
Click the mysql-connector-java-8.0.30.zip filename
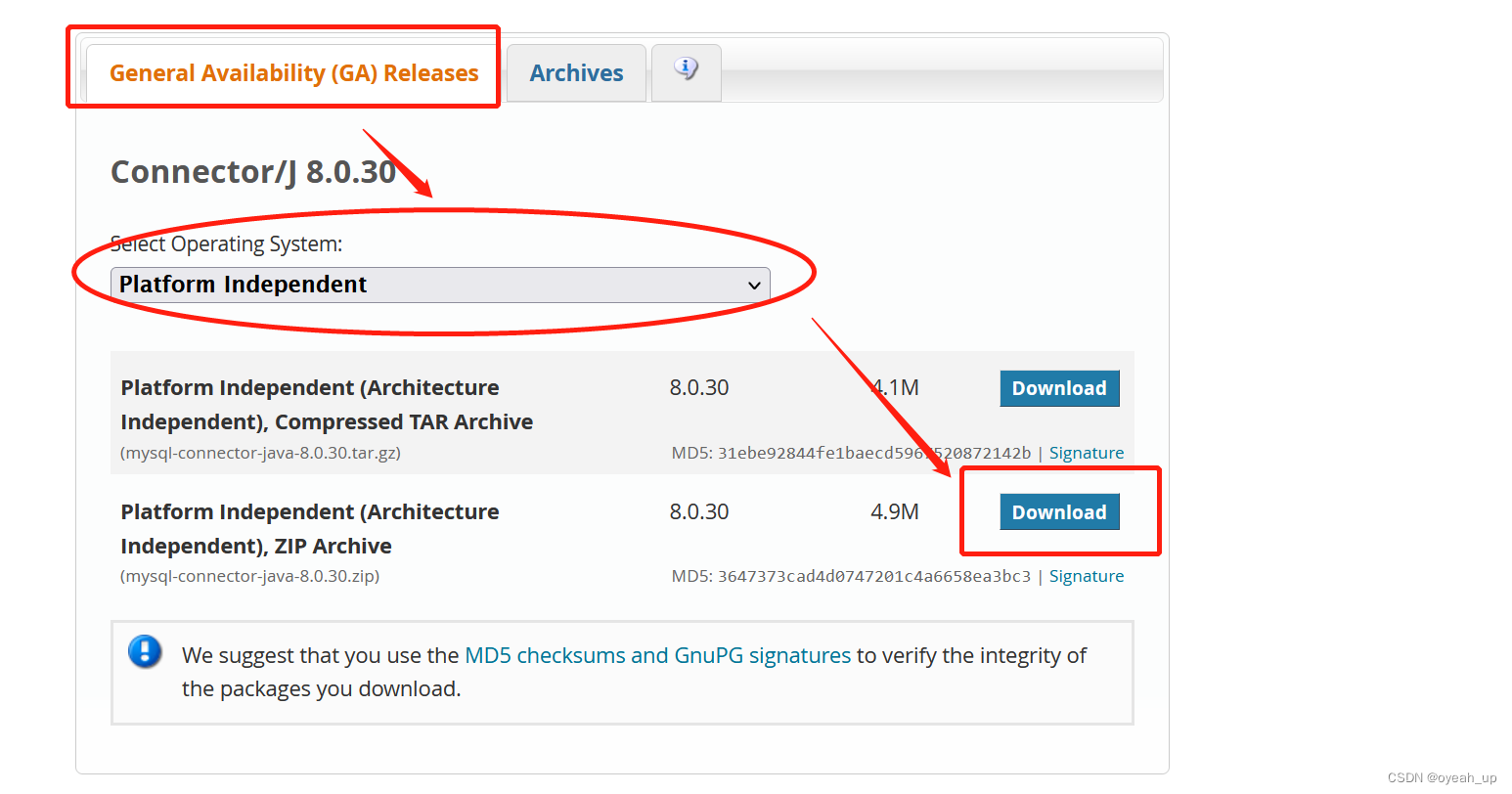coord(249,576)
